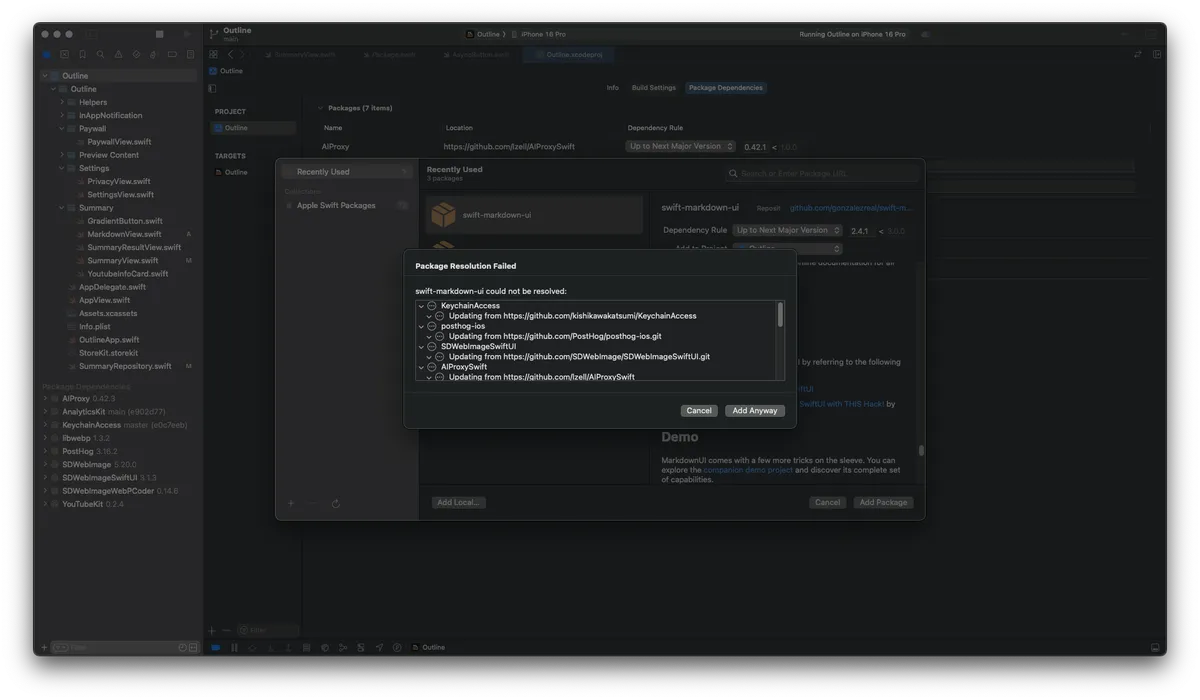Expand the Preview Content folder
This screenshot has height=700, width=1200.
coord(61,155)
